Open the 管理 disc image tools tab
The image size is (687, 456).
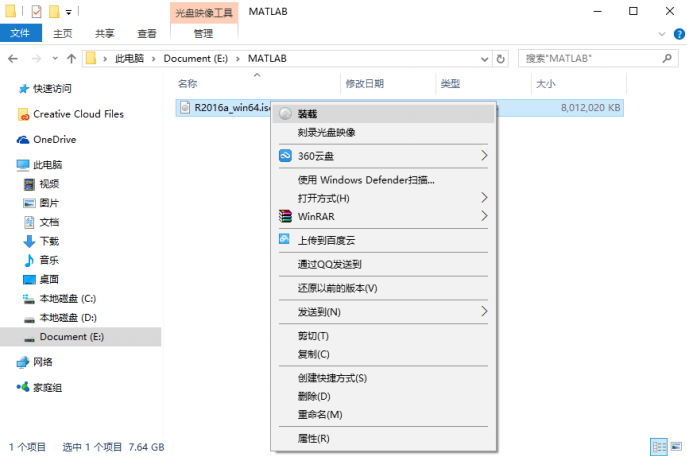click(204, 33)
